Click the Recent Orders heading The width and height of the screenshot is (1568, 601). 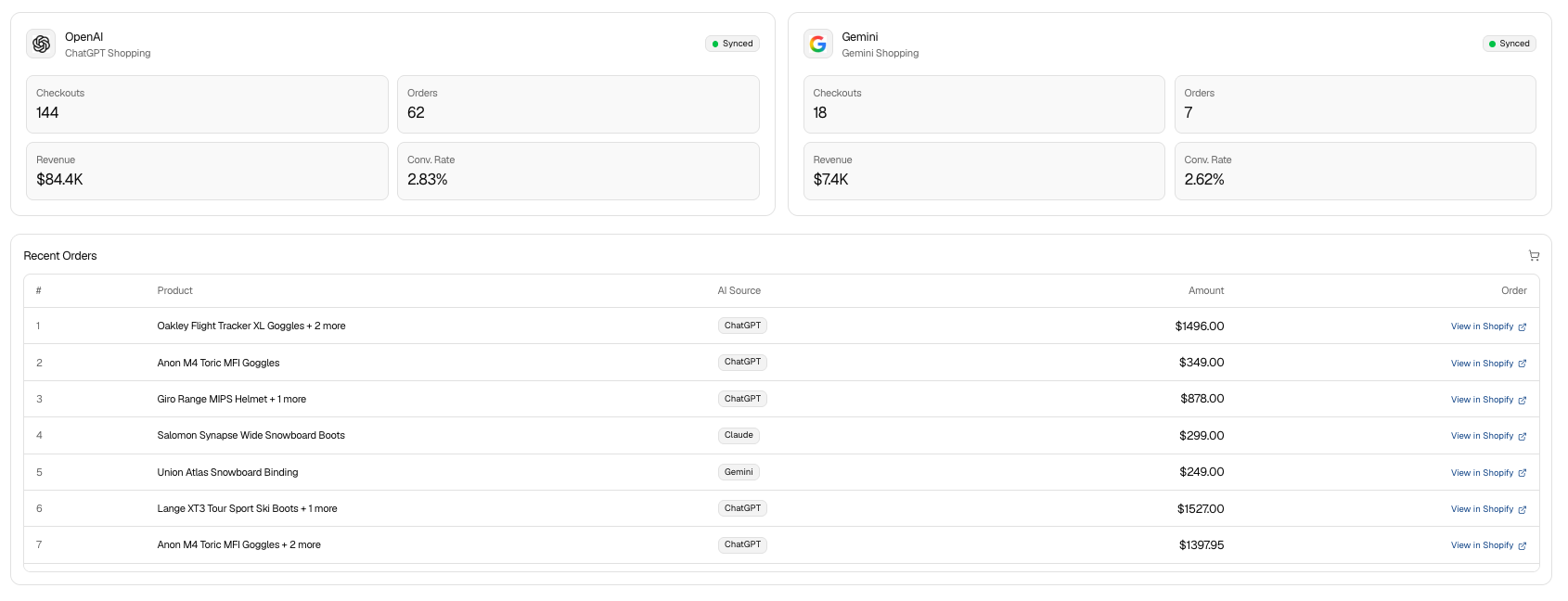point(60,256)
